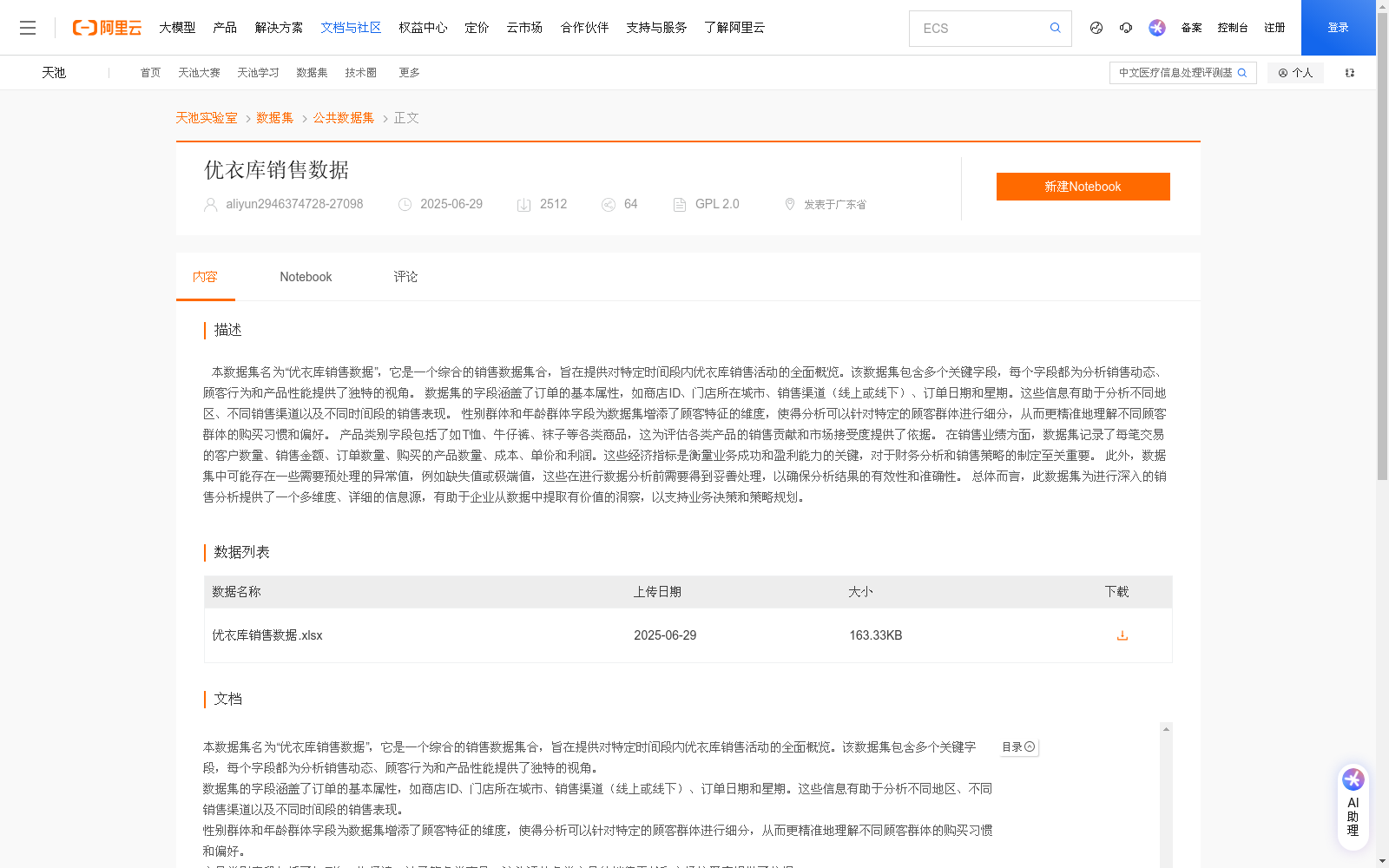
Task: Download the 优衣库销售数据.xlsx file
Action: click(1122, 635)
